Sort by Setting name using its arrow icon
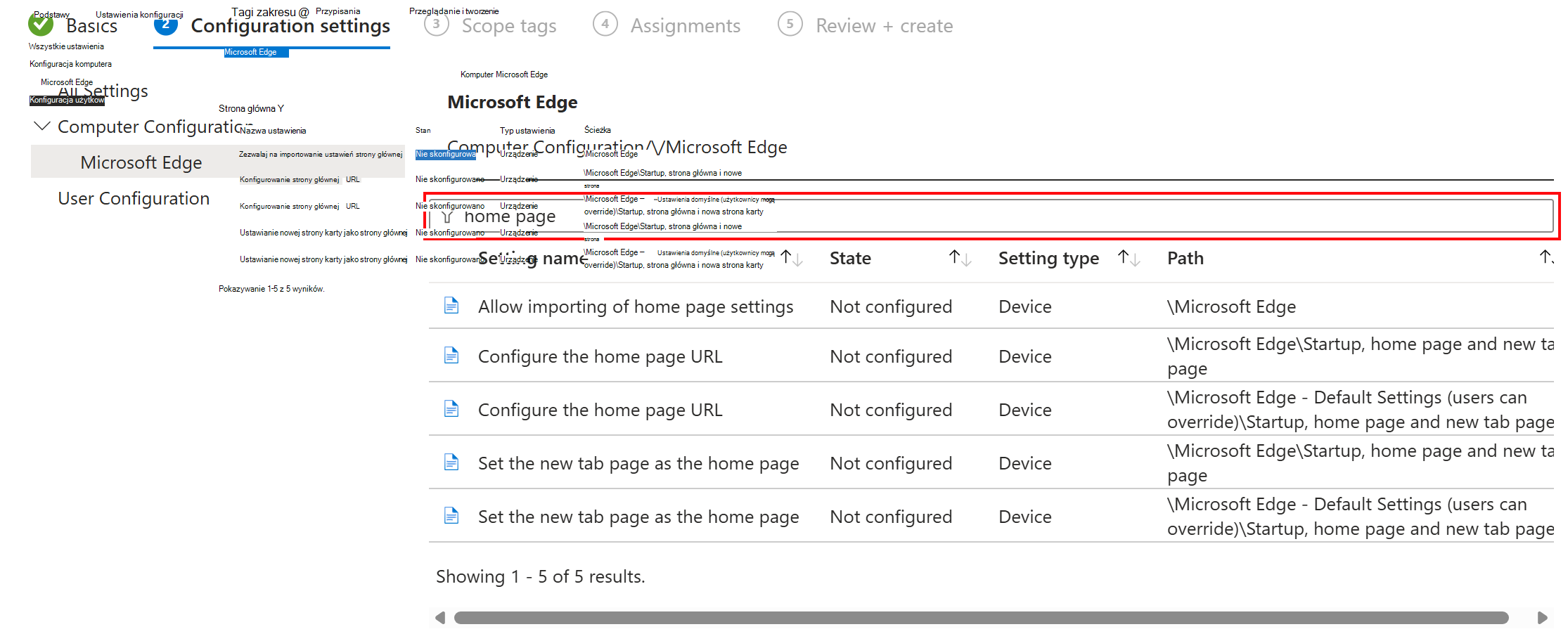The height and width of the screenshot is (641, 1568). (792, 258)
